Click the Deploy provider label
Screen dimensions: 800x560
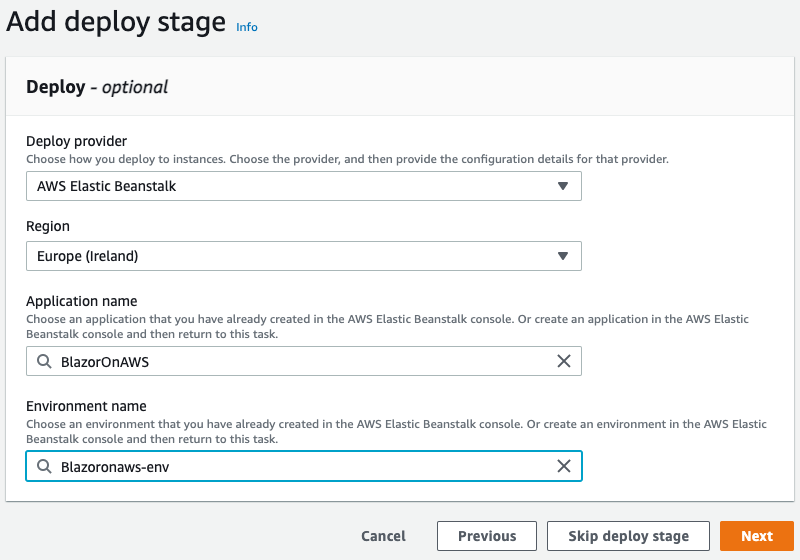[x=77, y=141]
